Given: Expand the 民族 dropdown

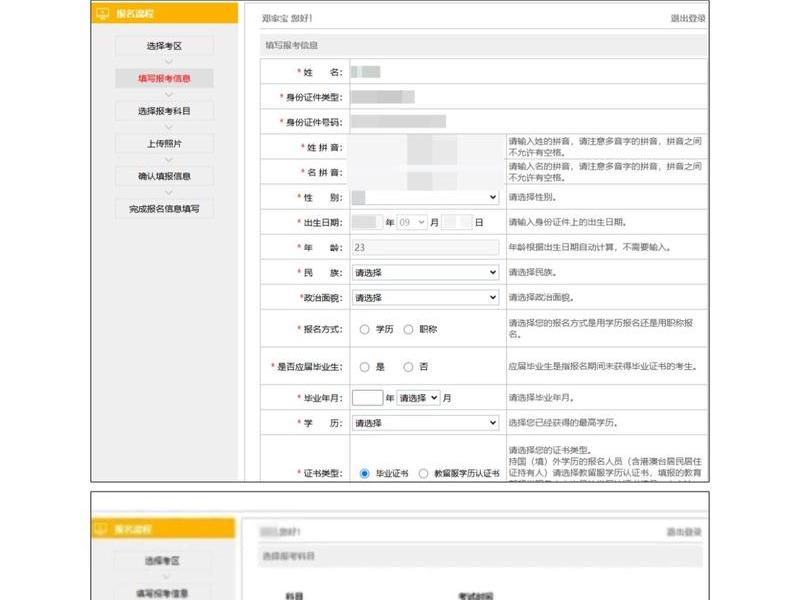Looking at the screenshot, I should (x=425, y=272).
